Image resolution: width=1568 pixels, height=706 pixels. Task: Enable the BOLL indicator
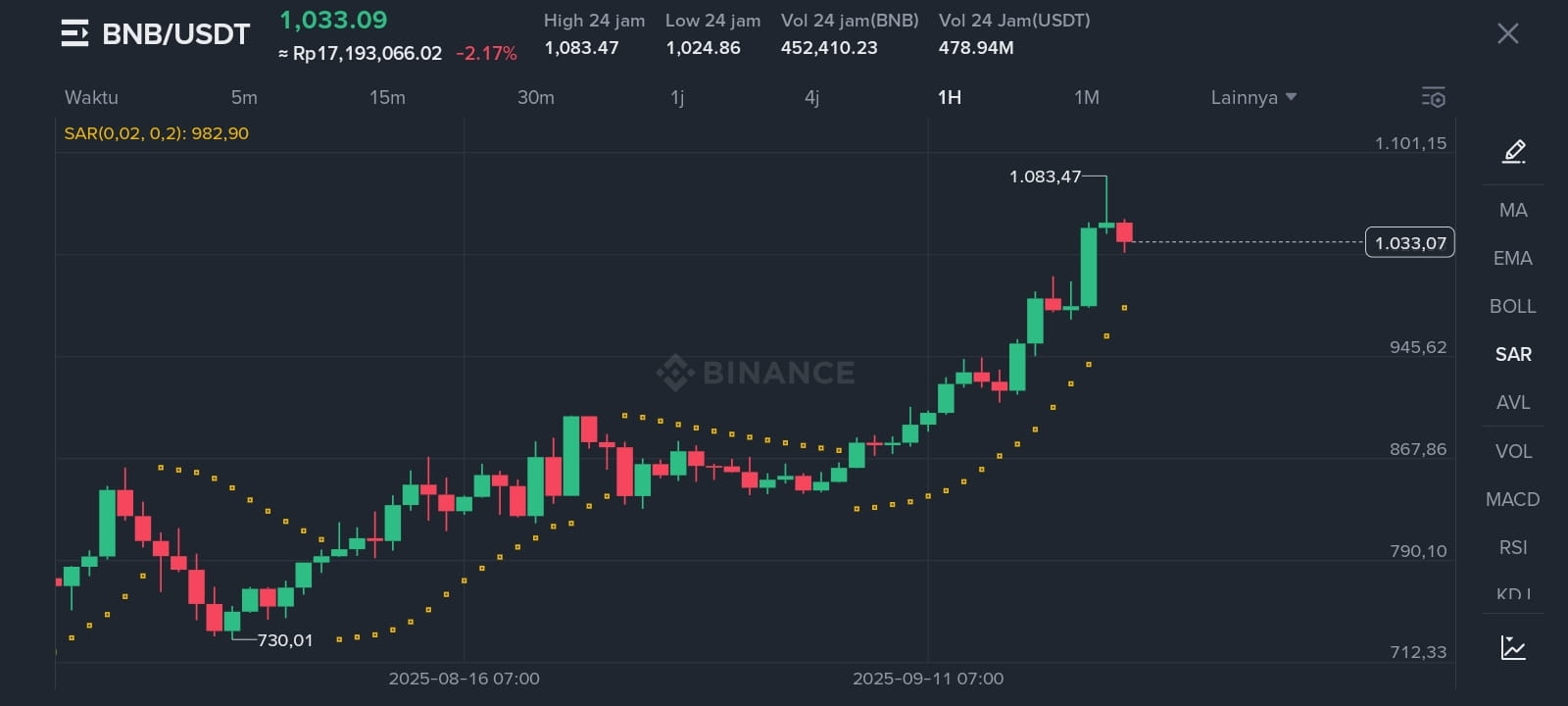(1513, 306)
